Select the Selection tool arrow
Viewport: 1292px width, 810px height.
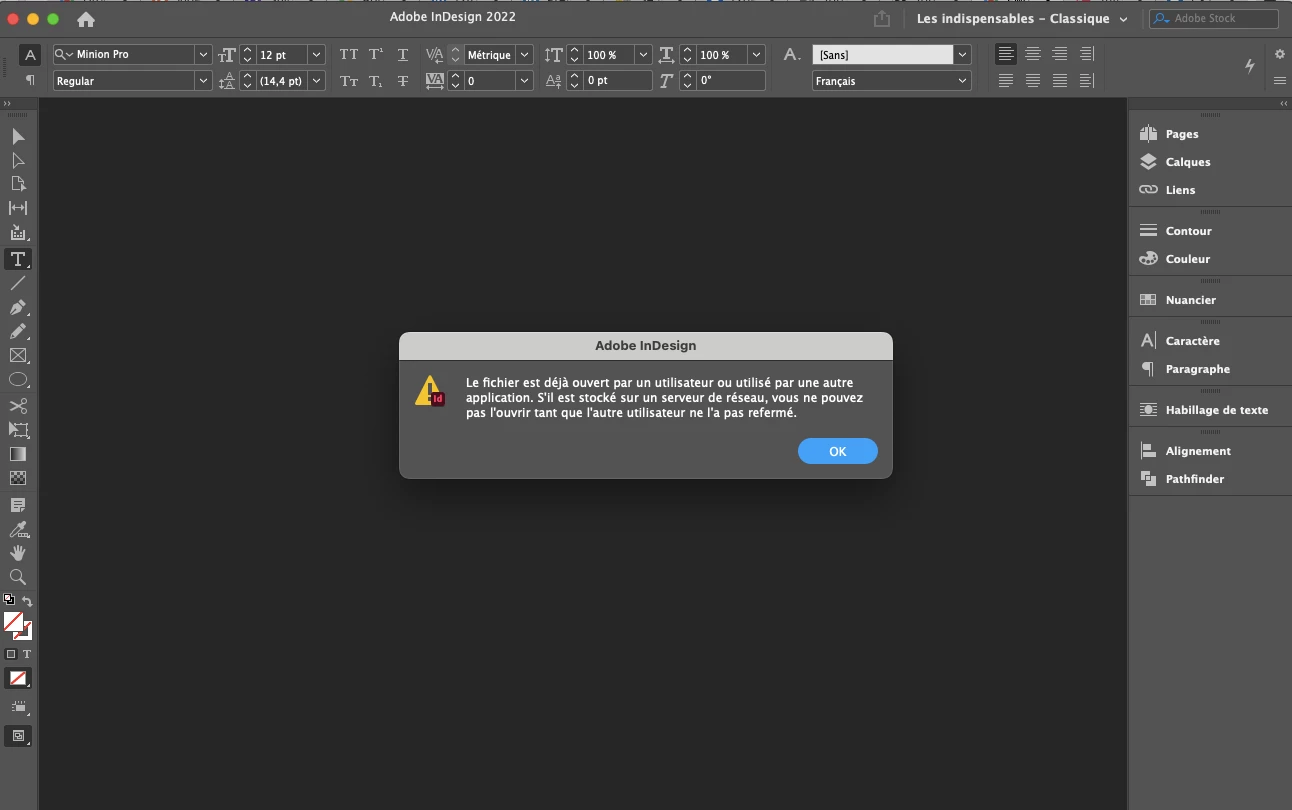coord(18,136)
